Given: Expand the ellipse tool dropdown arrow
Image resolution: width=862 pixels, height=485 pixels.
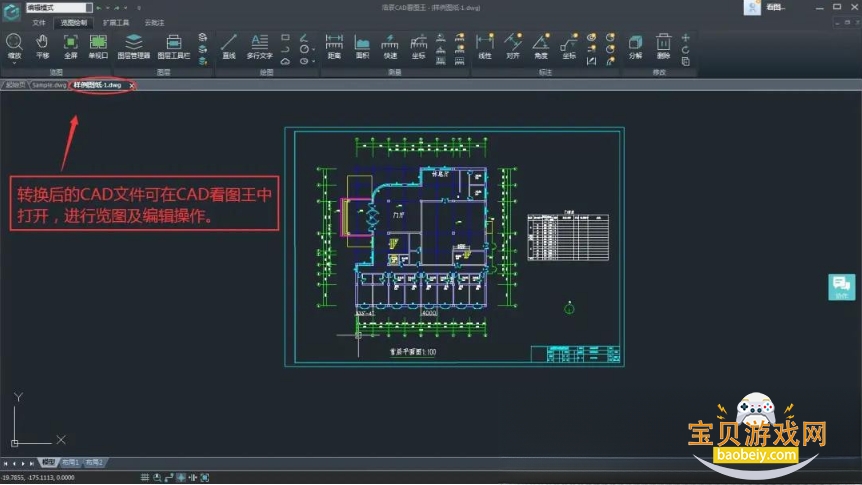Looking at the screenshot, I should (313, 62).
